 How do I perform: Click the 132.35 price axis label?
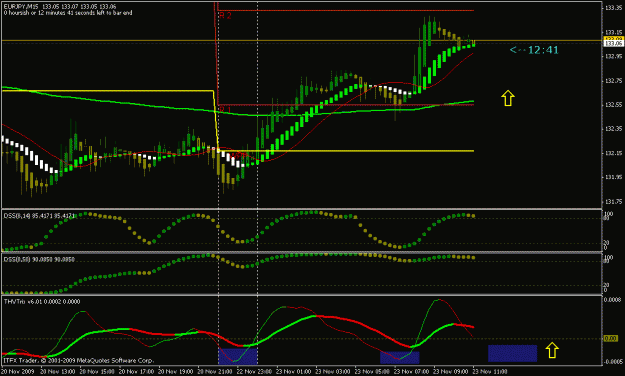[x=613, y=129]
